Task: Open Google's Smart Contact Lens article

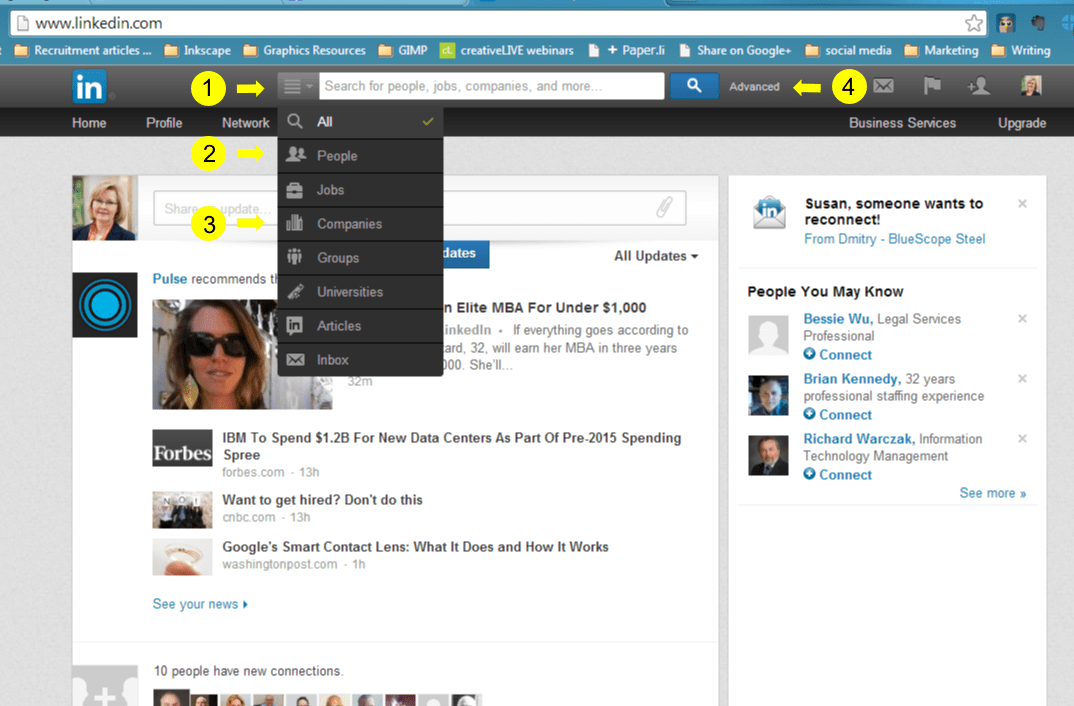Action: pos(415,547)
